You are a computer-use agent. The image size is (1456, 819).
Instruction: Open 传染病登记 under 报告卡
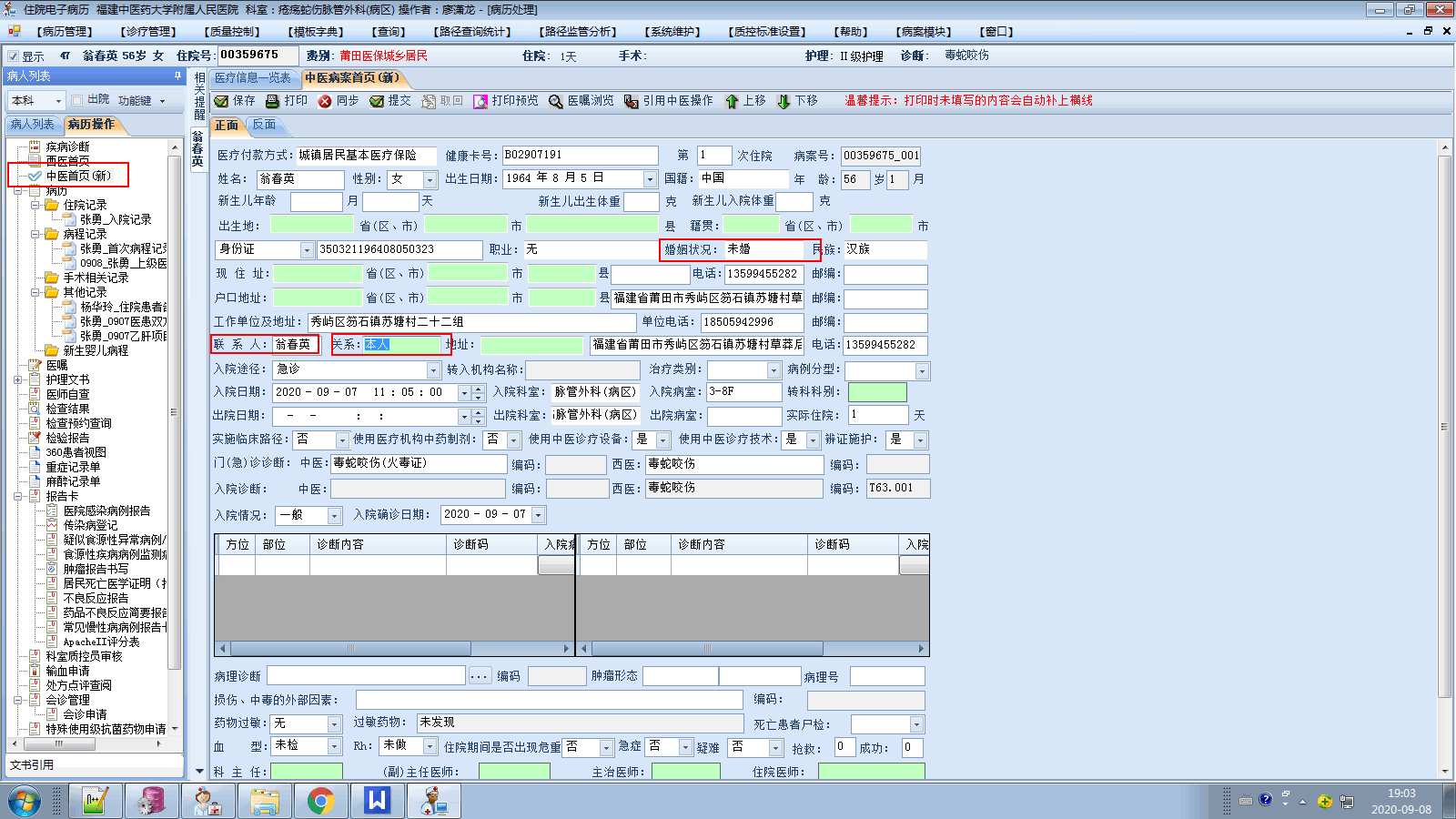pyautogui.click(x=90, y=525)
